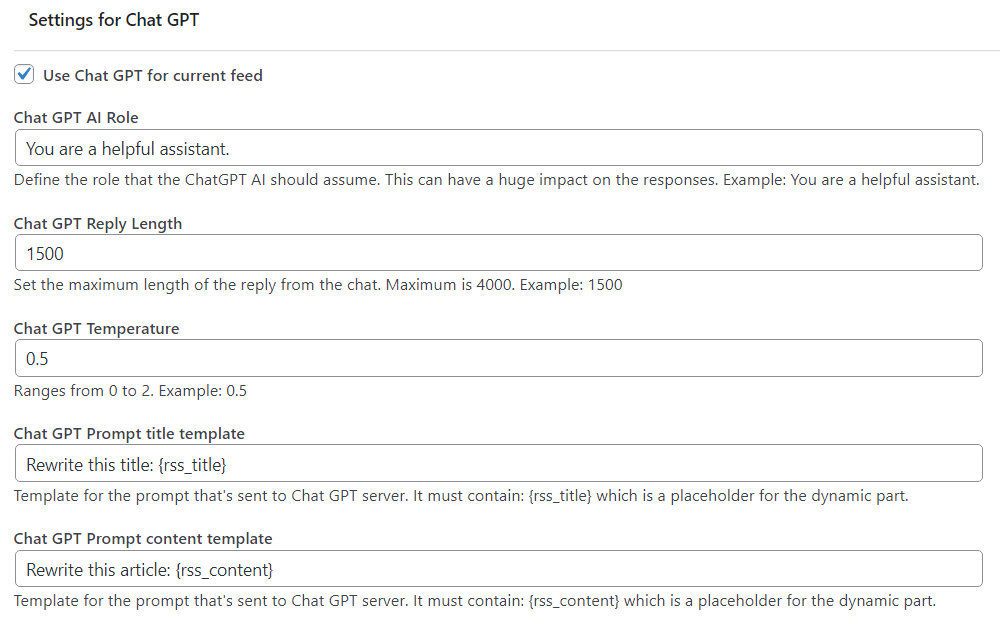Click the Chat GPT Reply Length input
This screenshot has height=624, width=1000.
400,252
